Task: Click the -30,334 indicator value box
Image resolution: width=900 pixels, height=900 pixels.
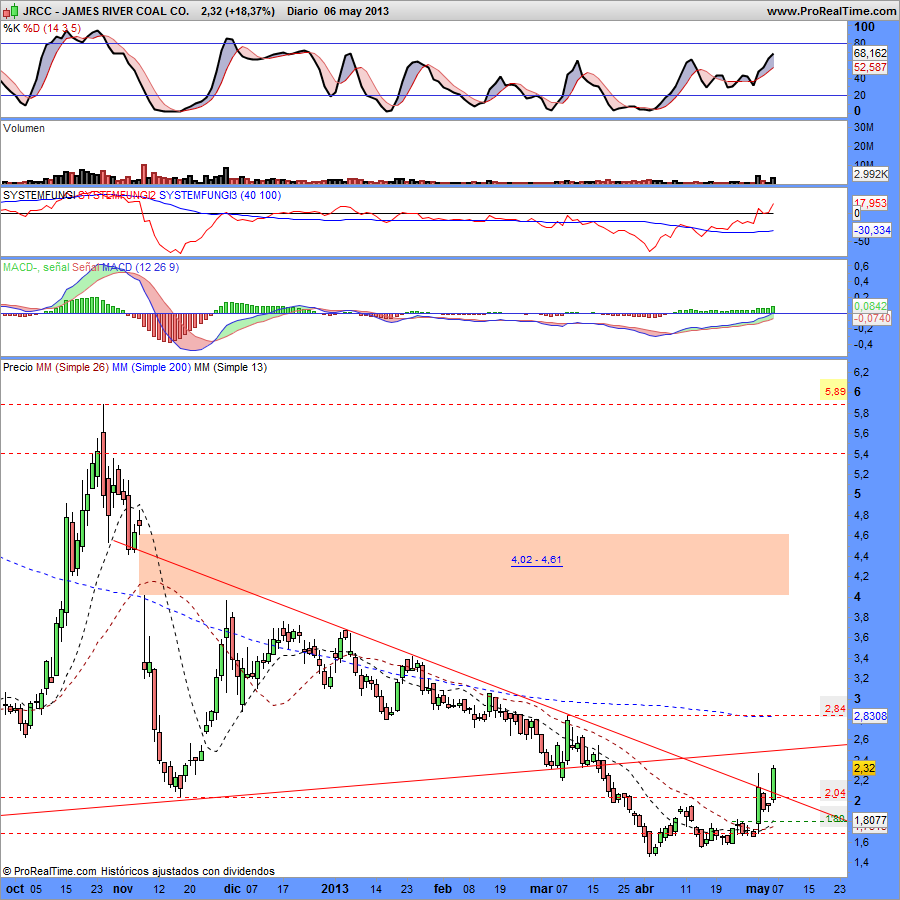Action: click(871, 230)
